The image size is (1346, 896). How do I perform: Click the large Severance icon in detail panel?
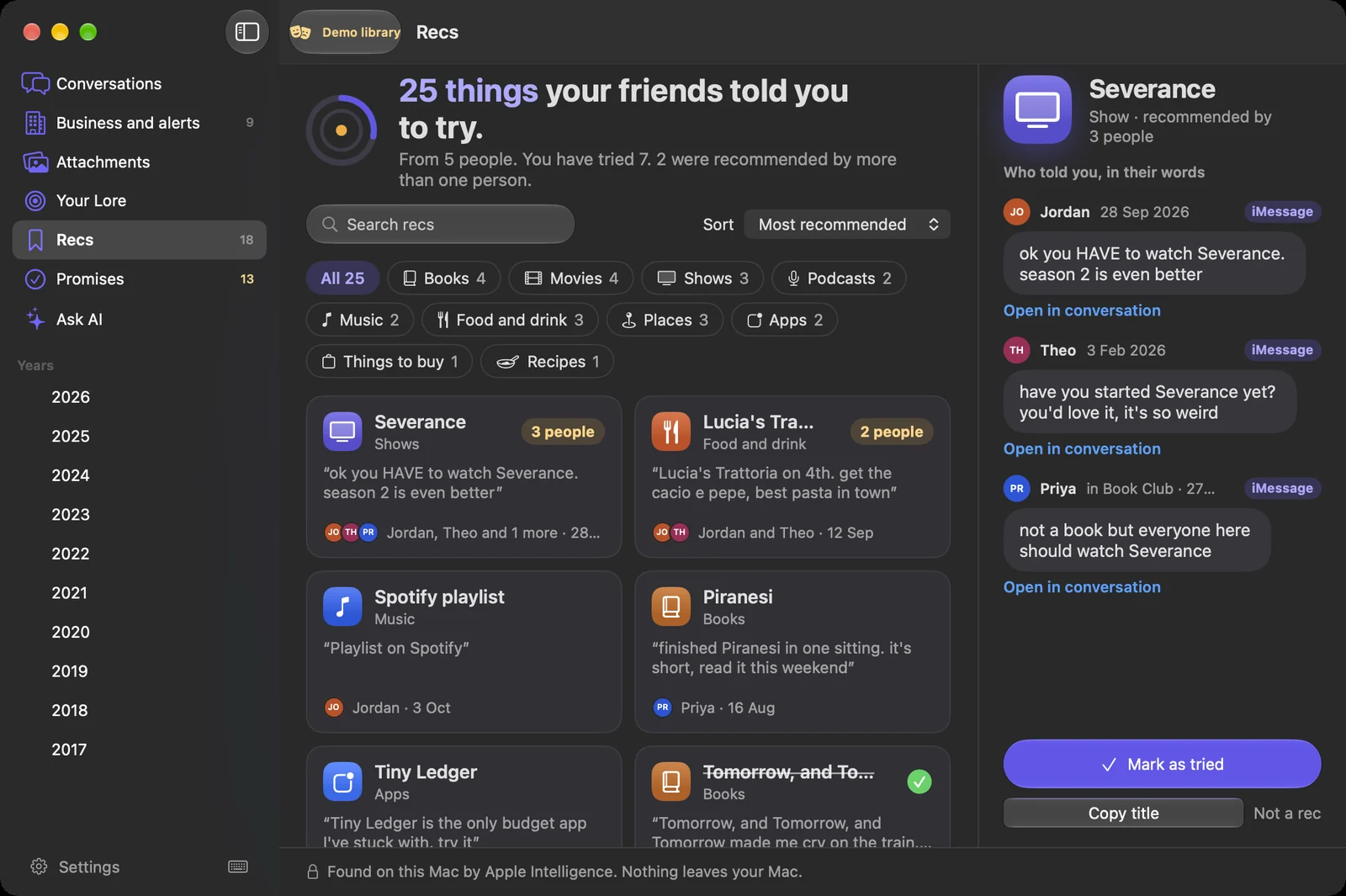(x=1037, y=109)
